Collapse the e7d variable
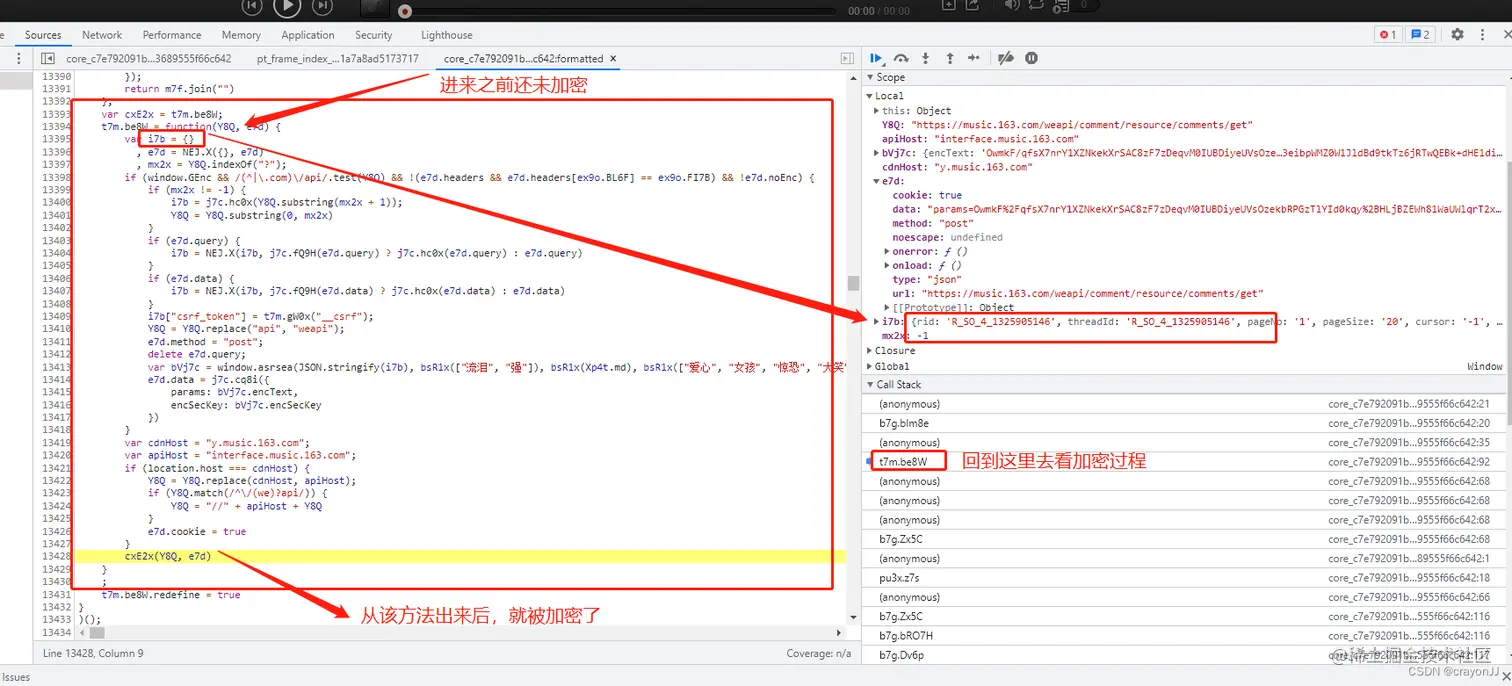Viewport: 1512px width, 686px height. coord(877,181)
